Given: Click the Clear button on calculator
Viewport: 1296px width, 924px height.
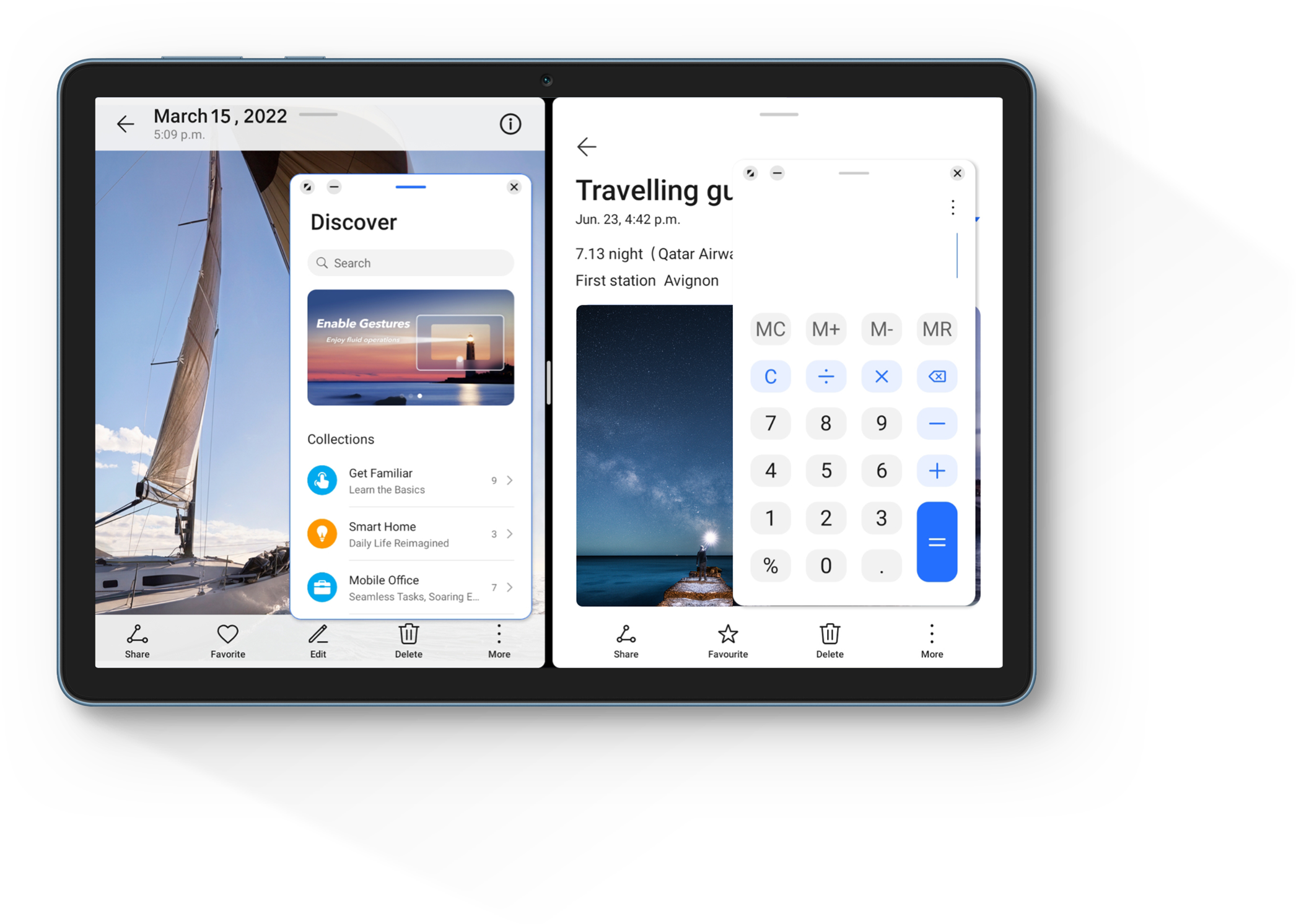Looking at the screenshot, I should pyautogui.click(x=769, y=375).
